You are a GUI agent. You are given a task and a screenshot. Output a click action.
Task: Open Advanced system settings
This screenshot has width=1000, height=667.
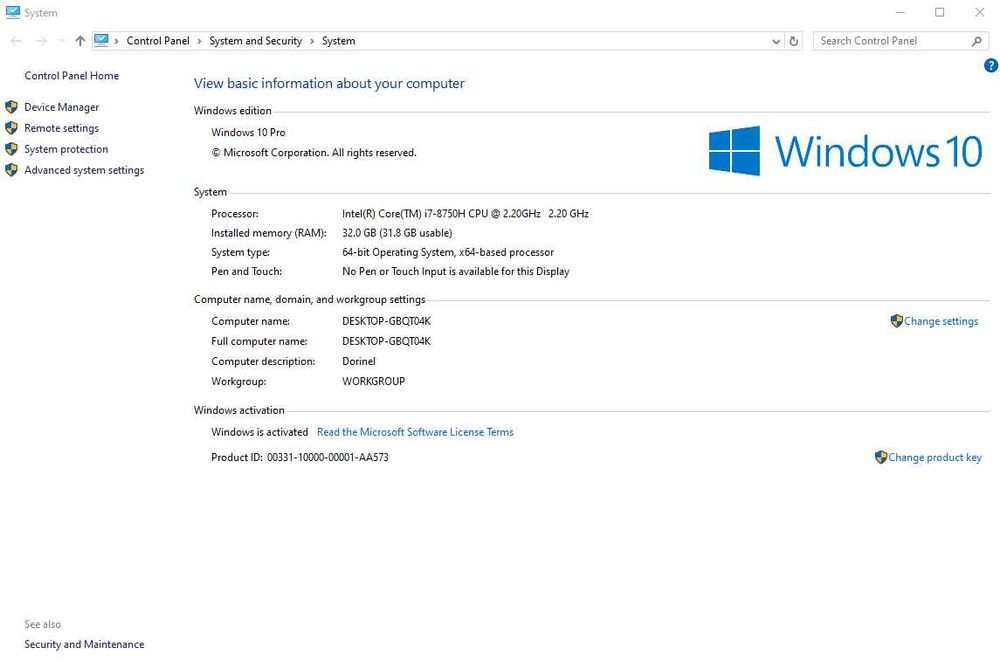pyautogui.click(x=84, y=170)
